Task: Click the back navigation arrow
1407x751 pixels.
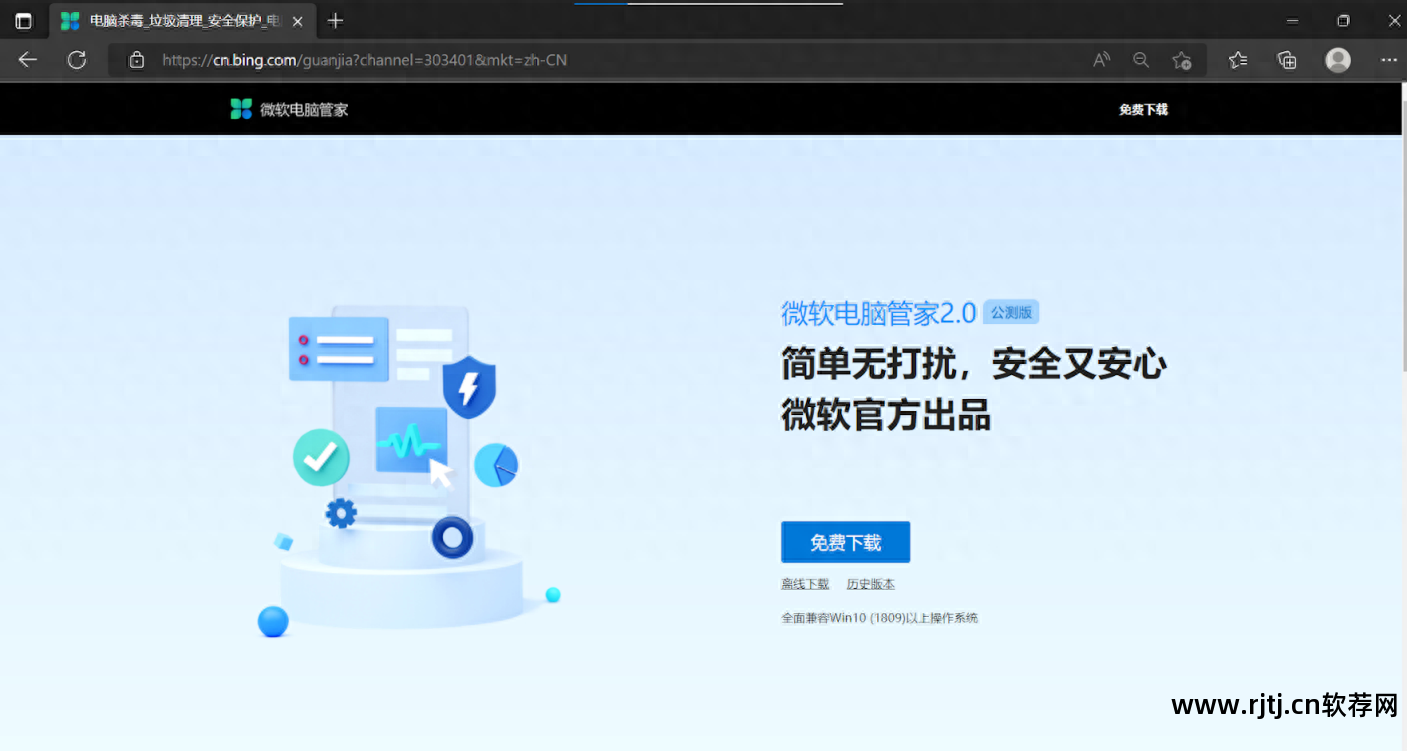Action: point(27,60)
